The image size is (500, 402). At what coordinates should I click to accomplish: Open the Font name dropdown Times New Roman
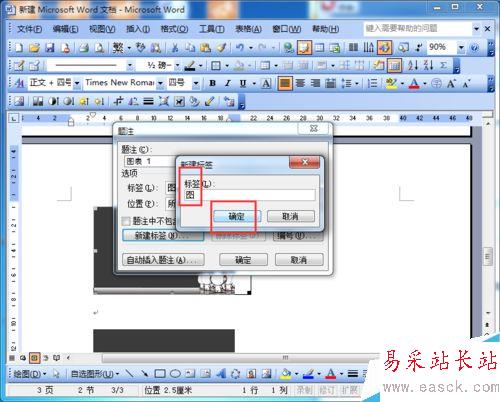coord(160,83)
